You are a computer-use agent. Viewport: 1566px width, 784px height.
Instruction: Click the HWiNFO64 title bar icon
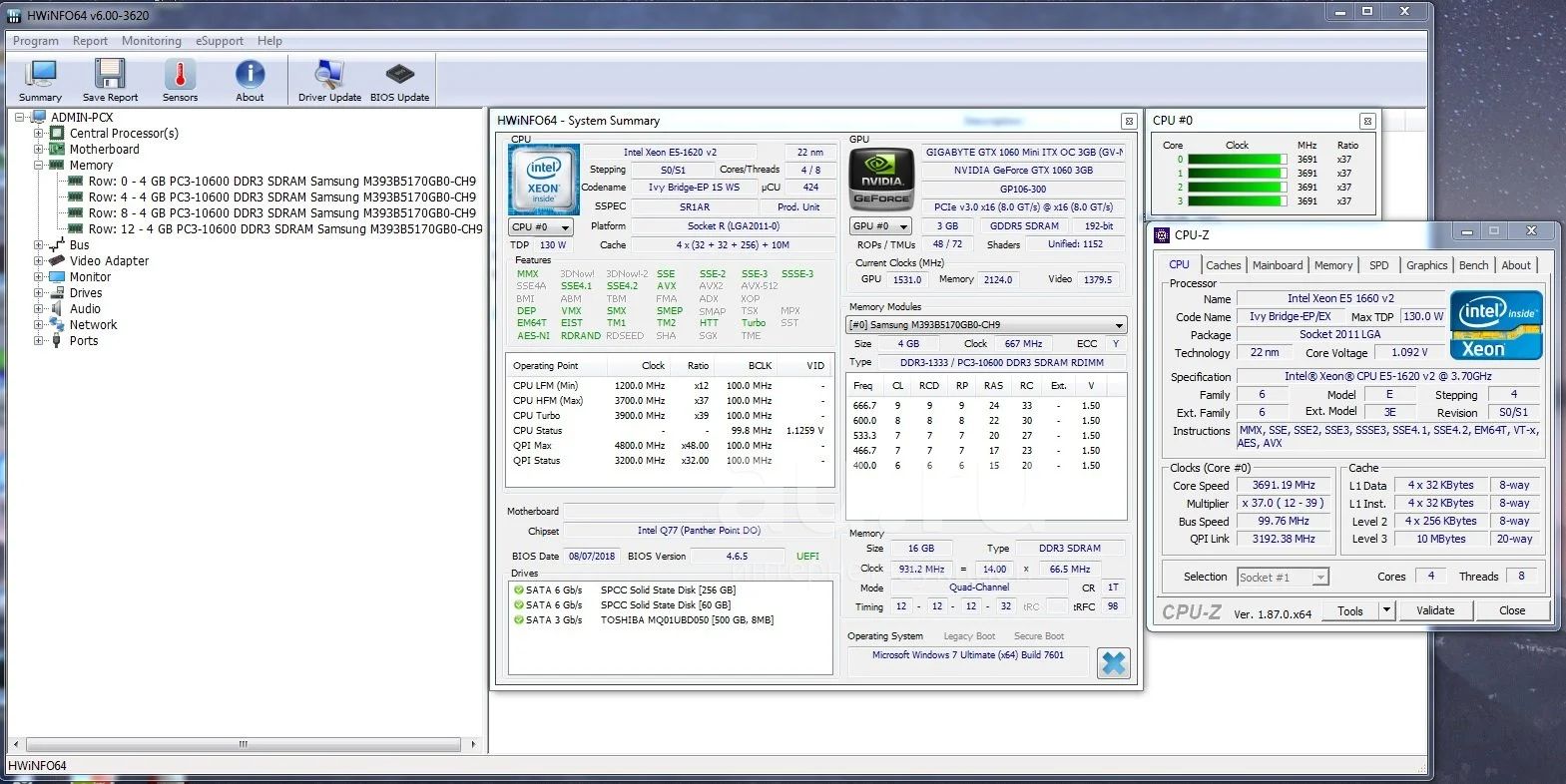tap(14, 16)
